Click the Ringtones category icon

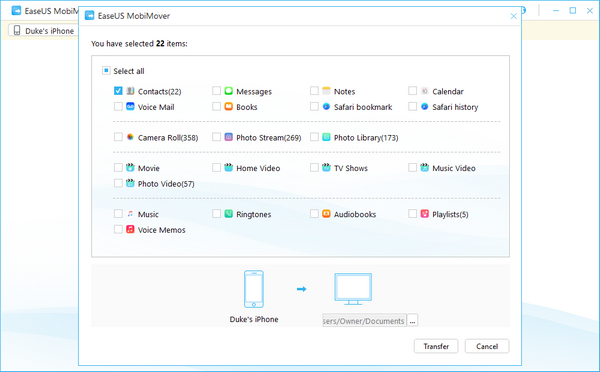228,214
